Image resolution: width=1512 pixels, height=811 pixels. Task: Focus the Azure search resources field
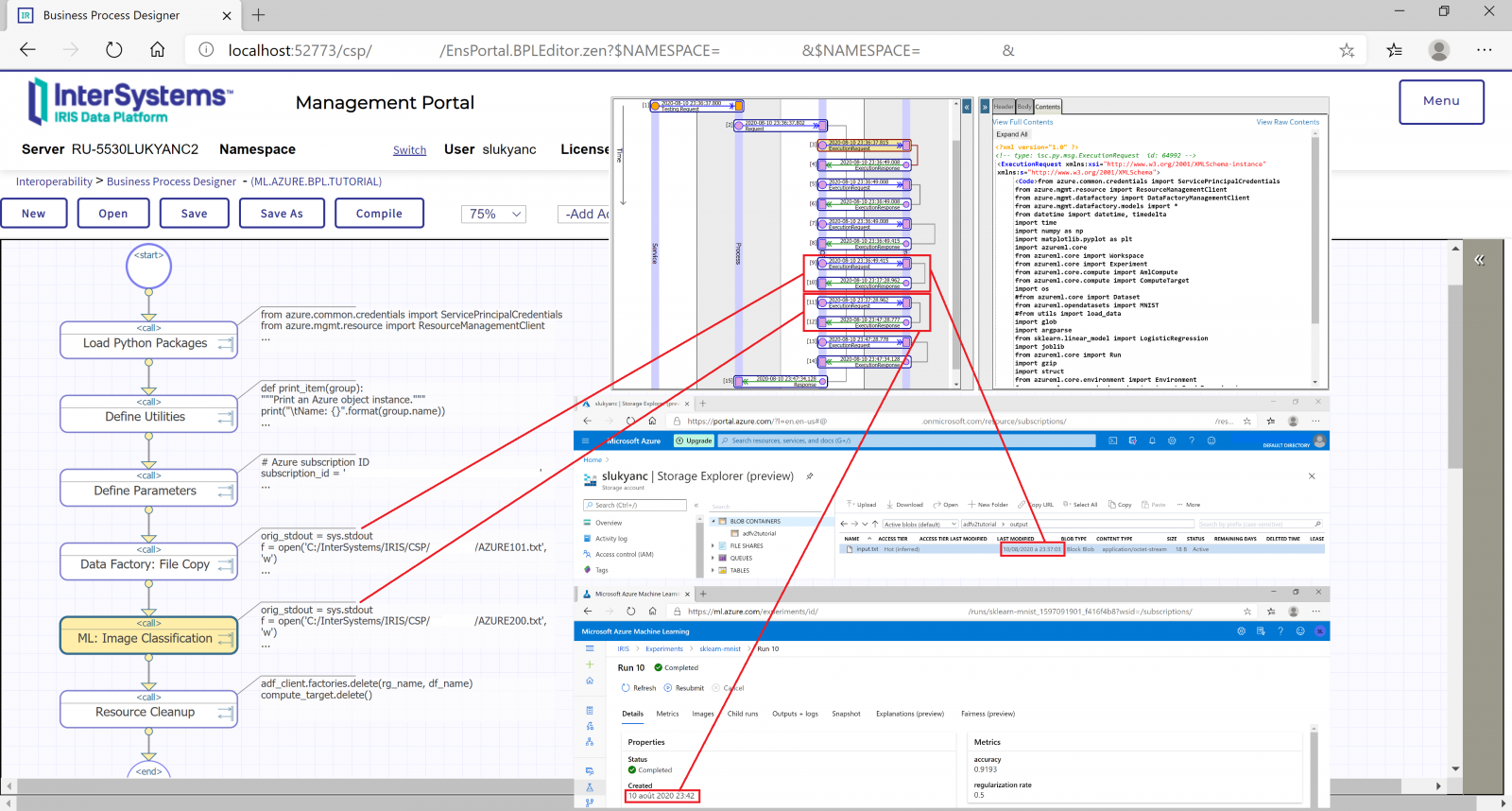tap(906, 440)
